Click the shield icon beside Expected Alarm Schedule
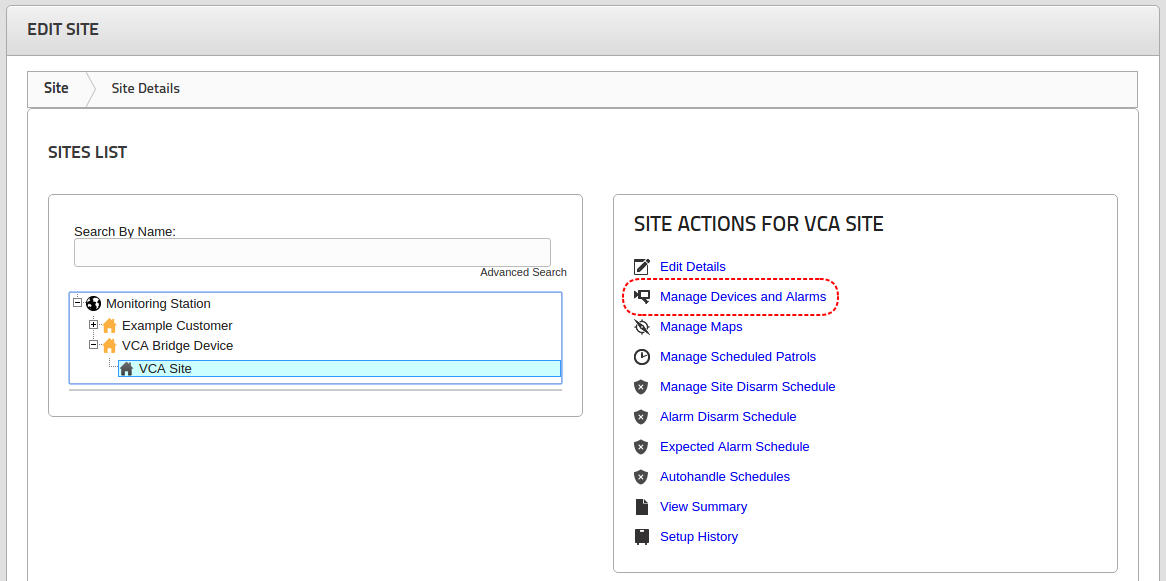Image resolution: width=1166 pixels, height=581 pixels. [641, 446]
